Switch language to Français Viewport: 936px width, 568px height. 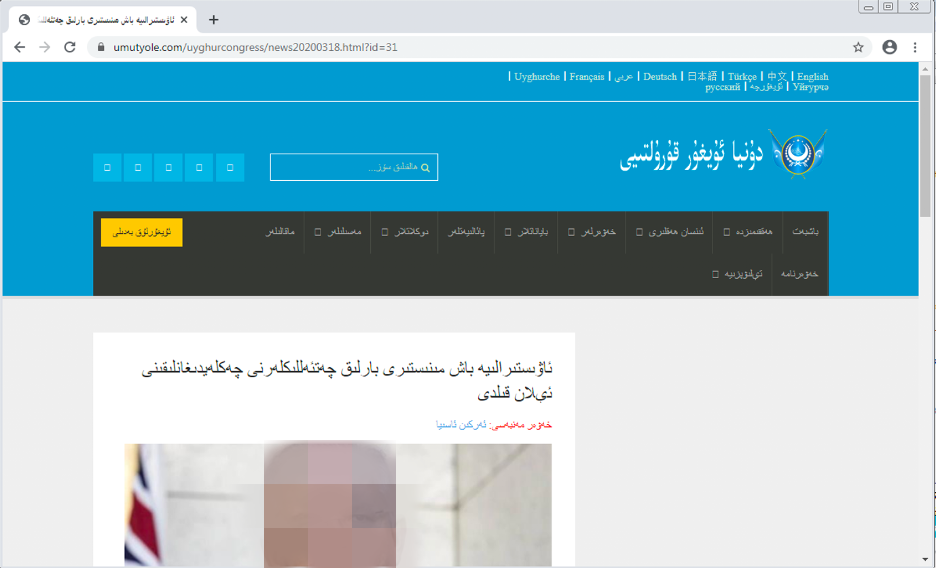click(587, 76)
